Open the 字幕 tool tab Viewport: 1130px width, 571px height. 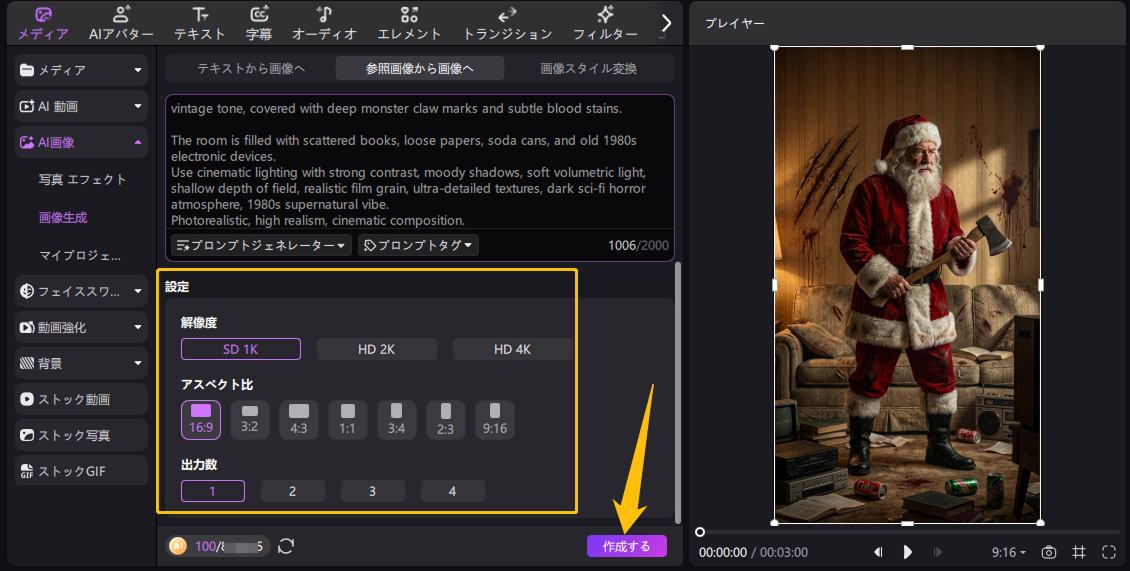259,23
